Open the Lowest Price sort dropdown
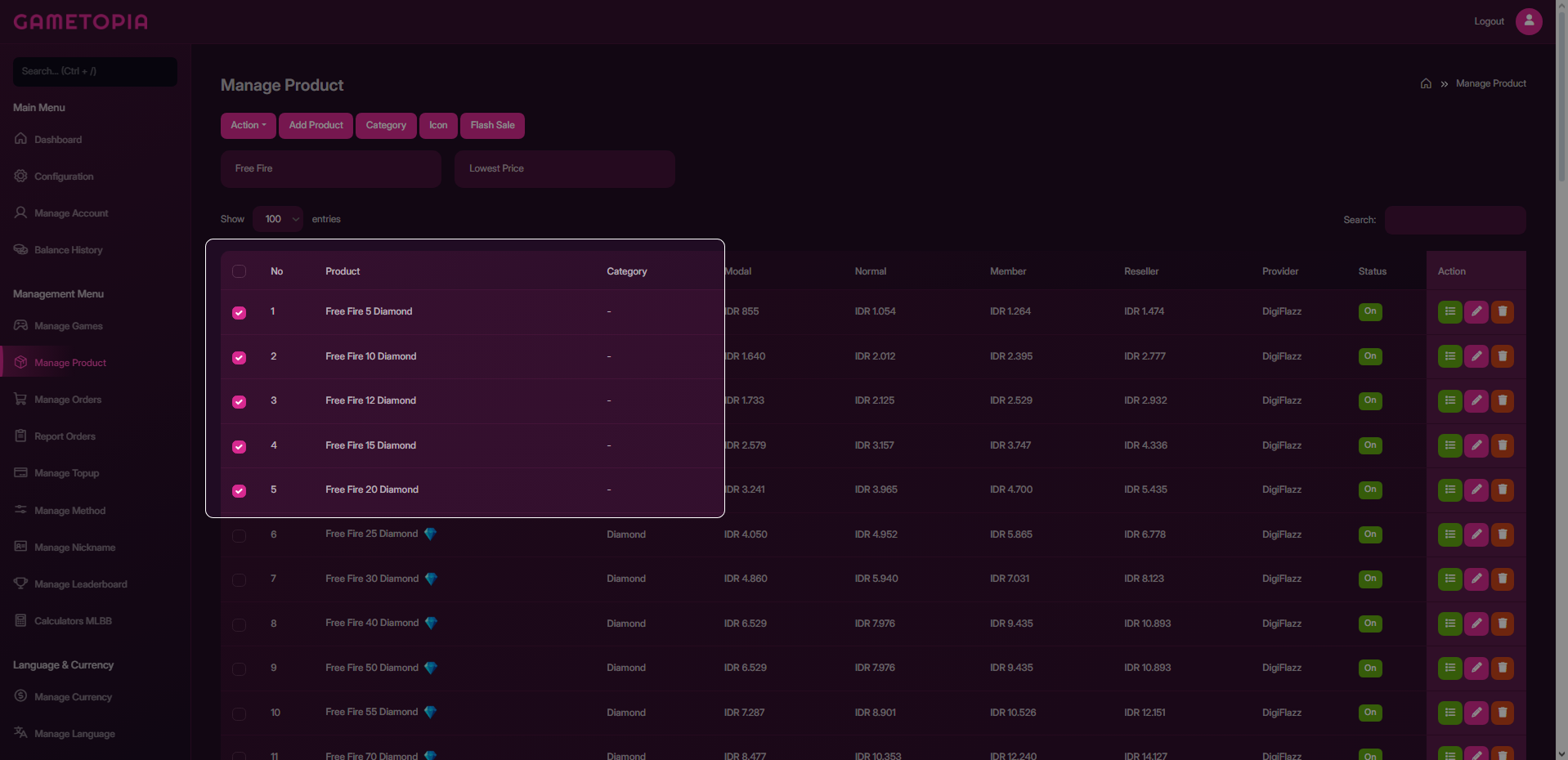The width and height of the screenshot is (1568, 760). coord(565,168)
